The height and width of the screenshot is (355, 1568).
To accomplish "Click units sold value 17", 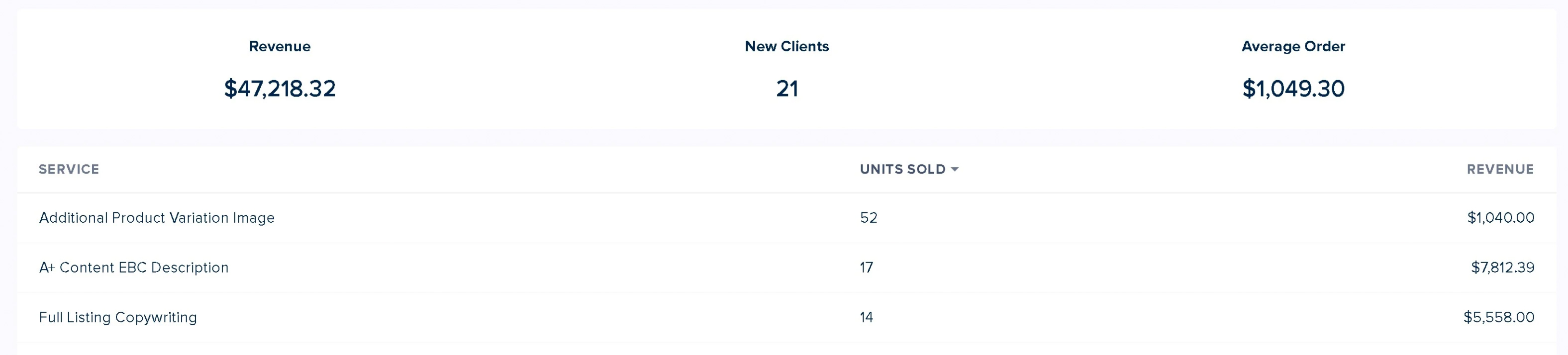I will pos(866,267).
